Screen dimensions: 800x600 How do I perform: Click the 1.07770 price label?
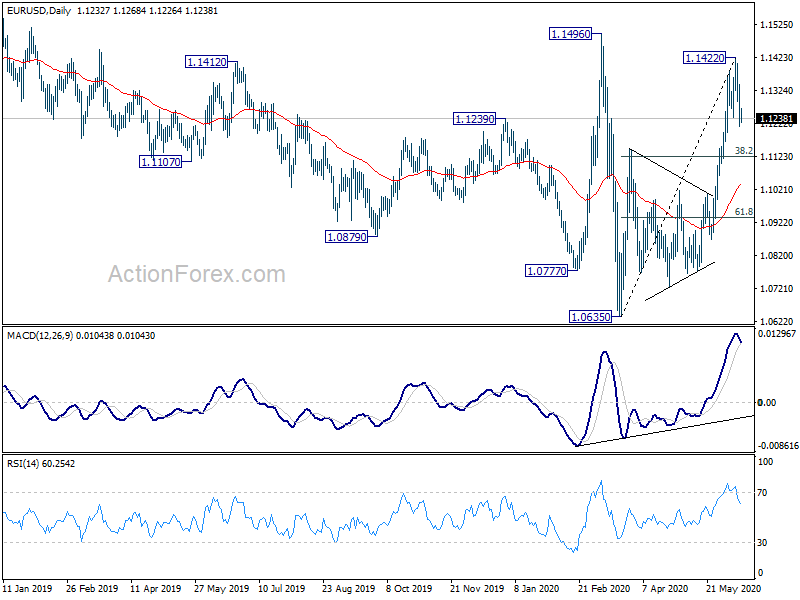click(546, 271)
